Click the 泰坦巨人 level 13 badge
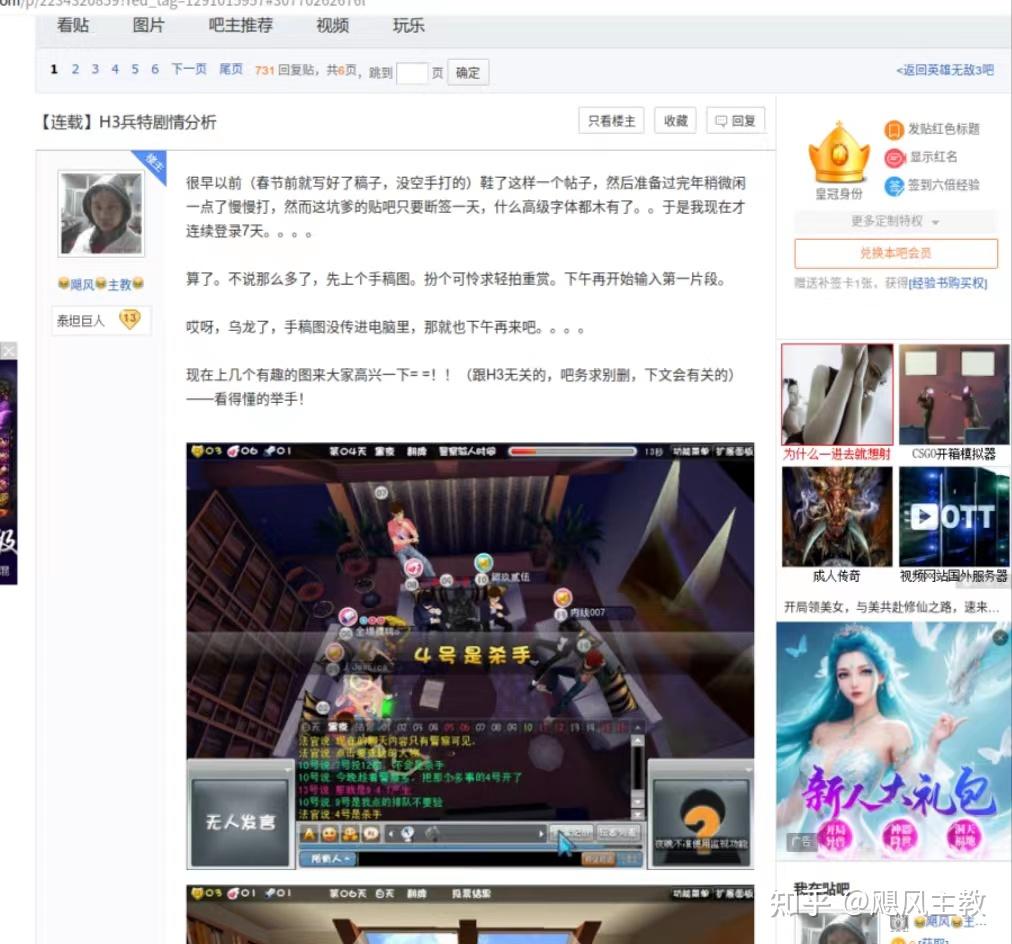Viewport: 1012px width, 944px height. click(x=101, y=320)
